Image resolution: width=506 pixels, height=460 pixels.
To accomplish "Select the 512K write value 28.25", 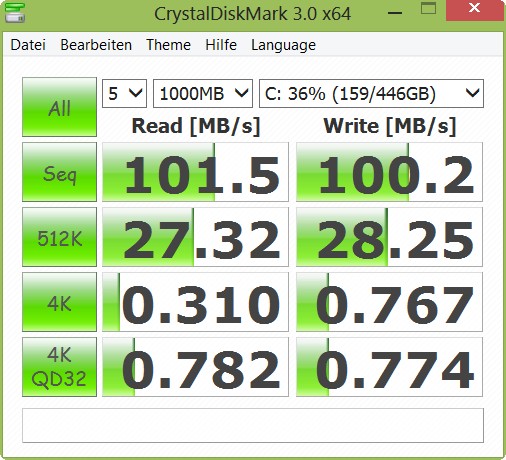I will [389, 237].
